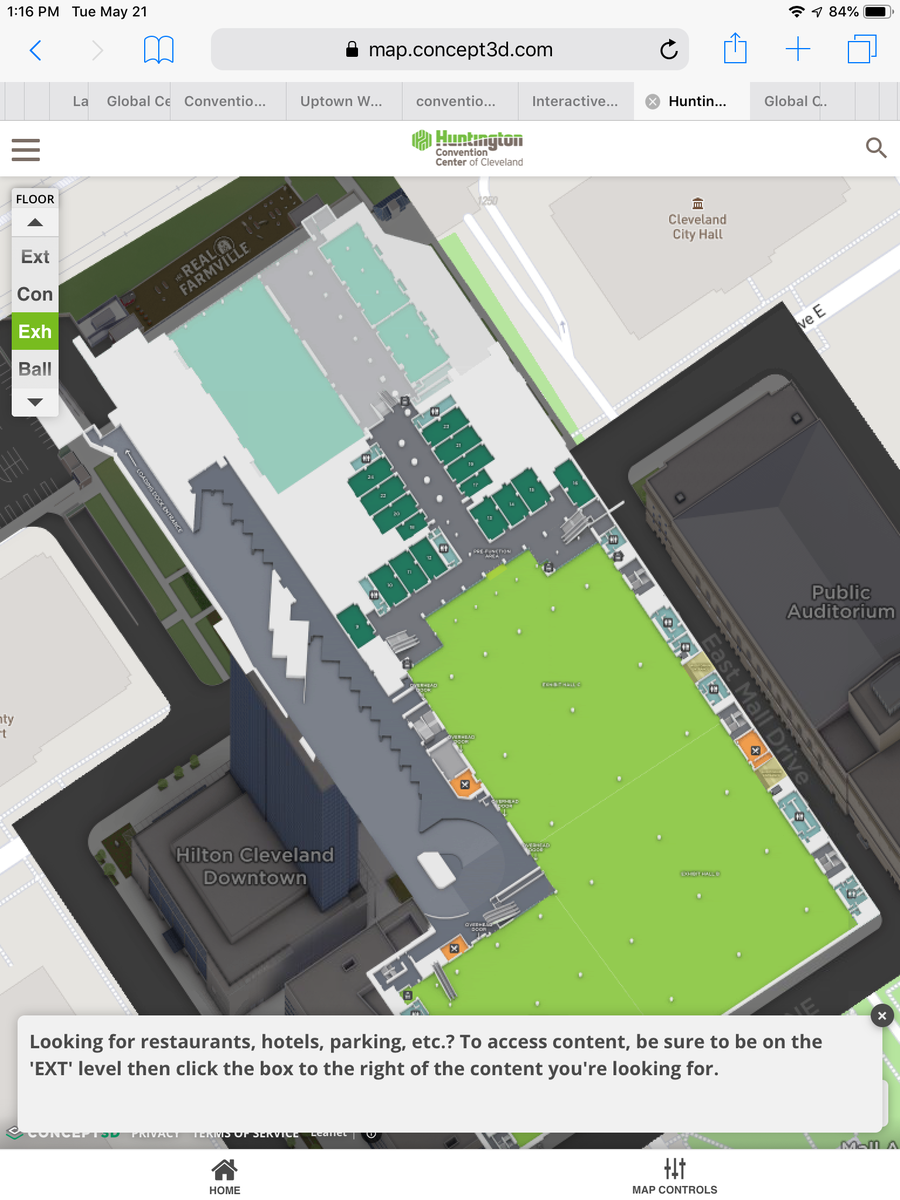Click the Huntington Convention Center logo
The width and height of the screenshot is (900, 1200).
(468, 148)
